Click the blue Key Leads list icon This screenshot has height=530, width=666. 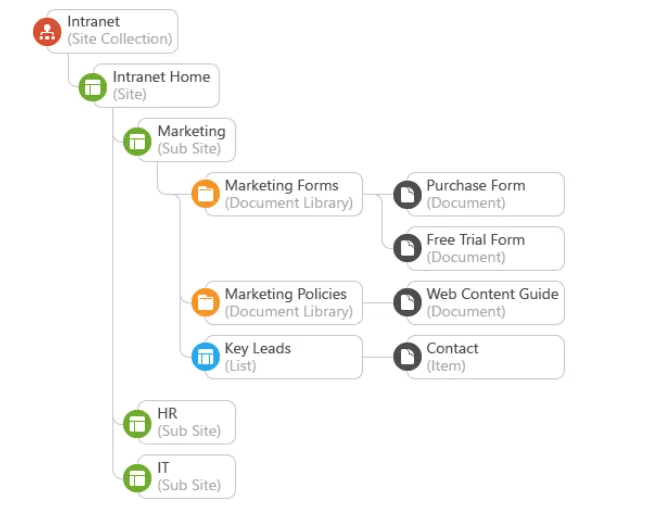(206, 356)
